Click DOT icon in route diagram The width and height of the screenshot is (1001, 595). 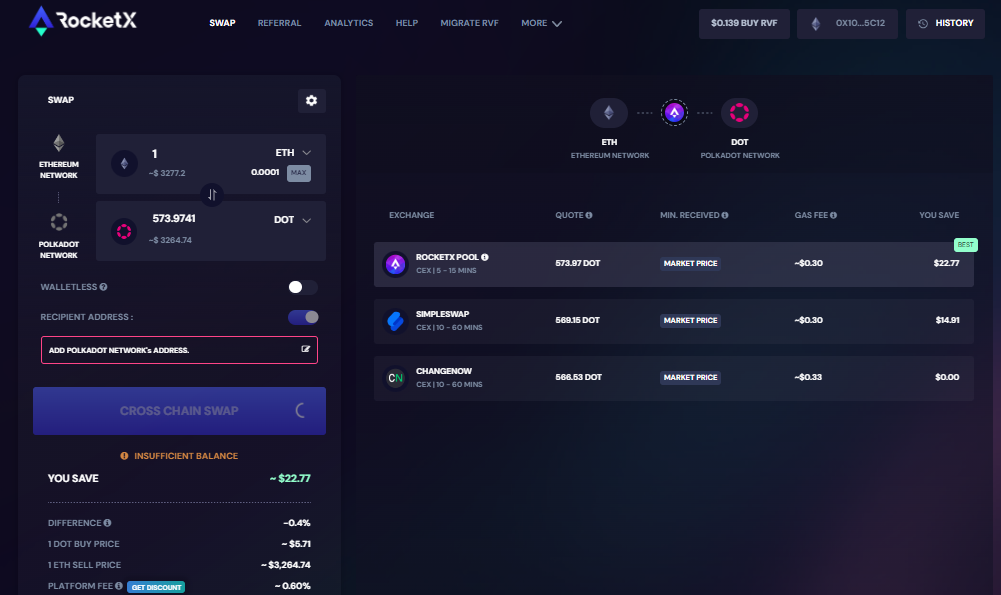[739, 113]
